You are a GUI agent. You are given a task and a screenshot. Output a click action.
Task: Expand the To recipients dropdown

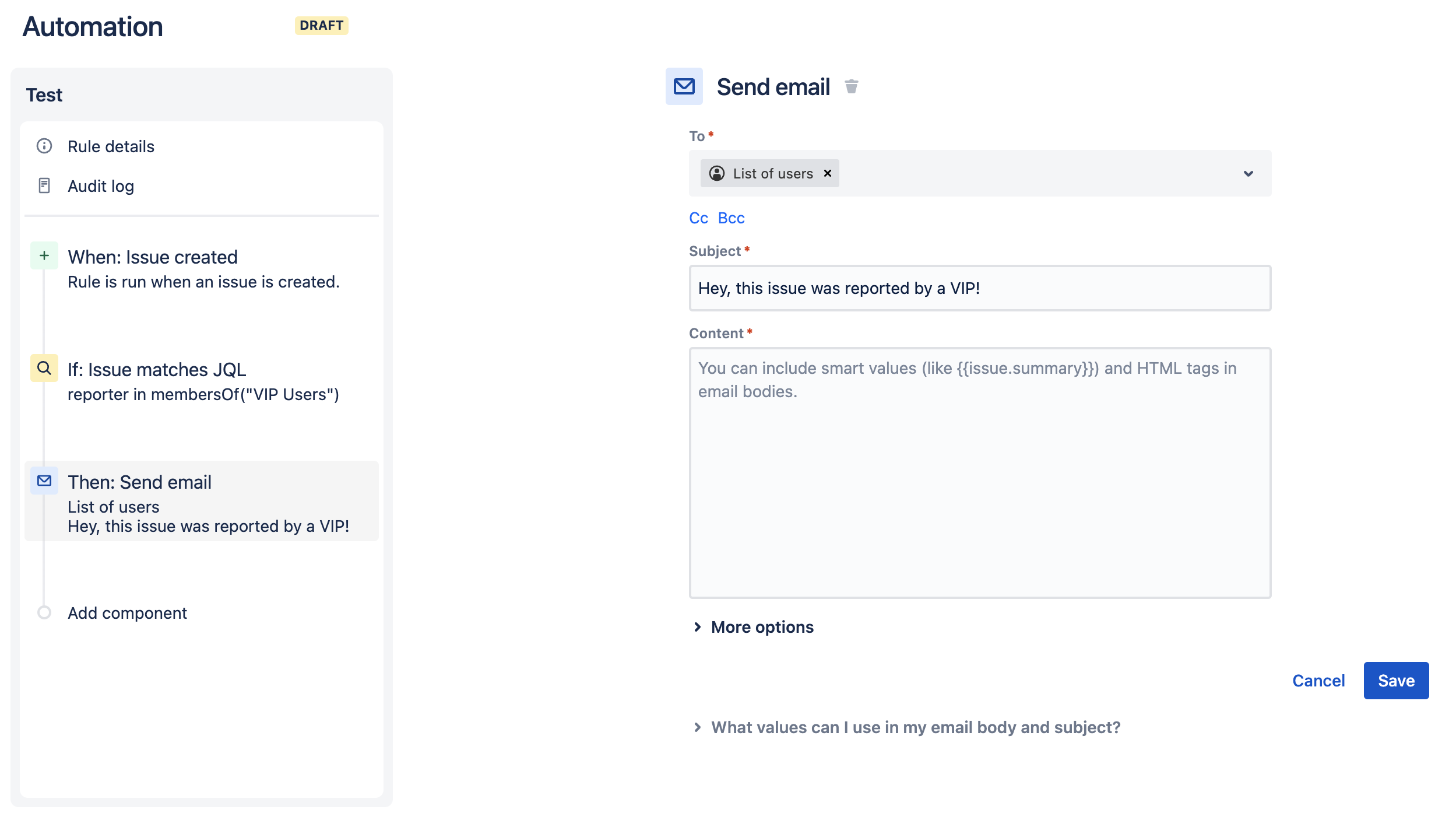click(x=1248, y=173)
